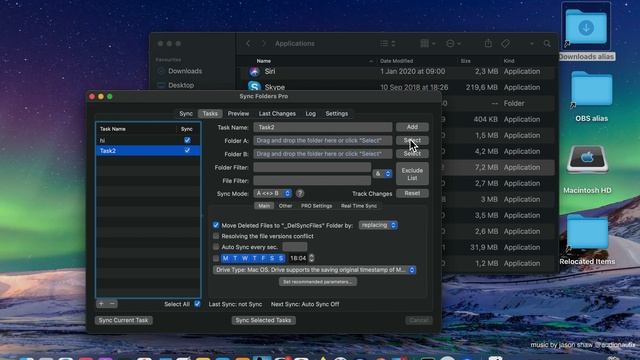This screenshot has width=640, height=360.
Task: Remove task with the minus button
Action: tap(112, 304)
